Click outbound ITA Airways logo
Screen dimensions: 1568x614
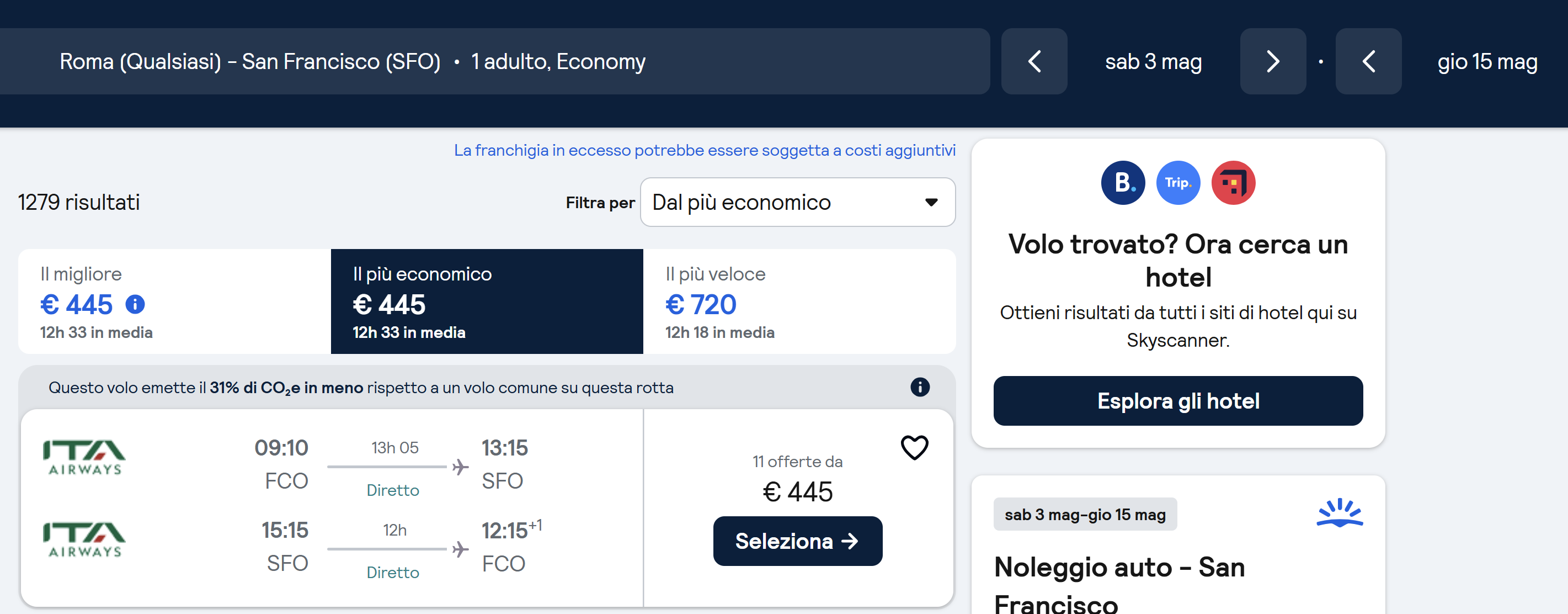tap(84, 457)
